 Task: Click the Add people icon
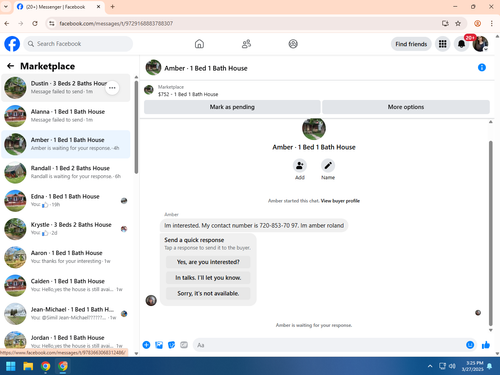300,165
